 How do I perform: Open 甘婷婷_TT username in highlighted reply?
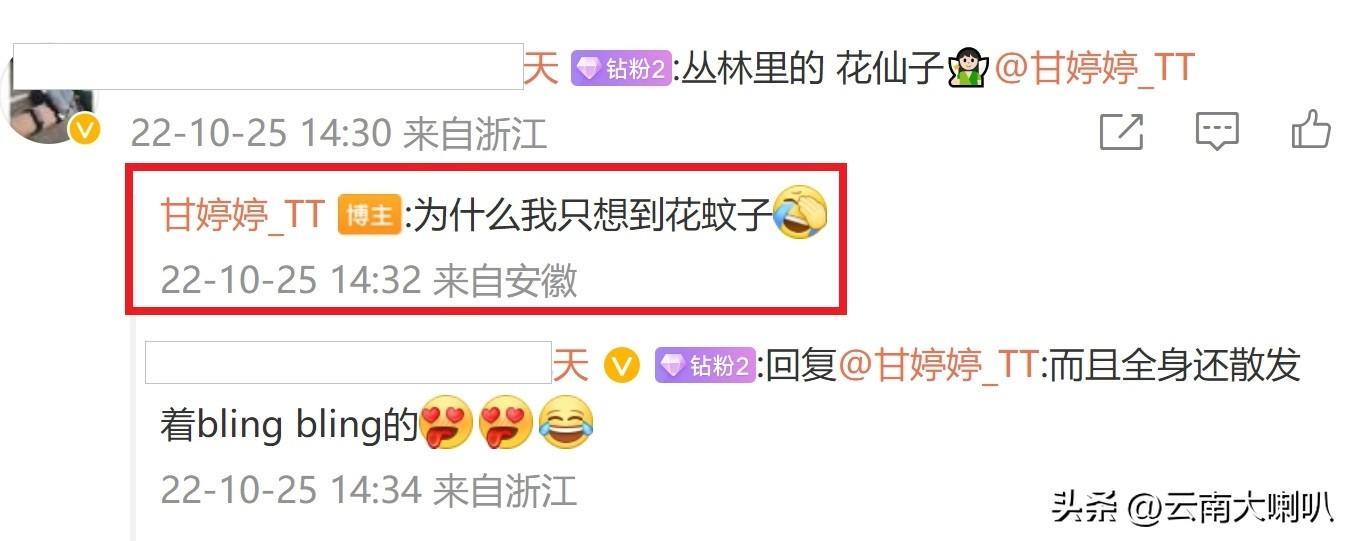[243, 215]
